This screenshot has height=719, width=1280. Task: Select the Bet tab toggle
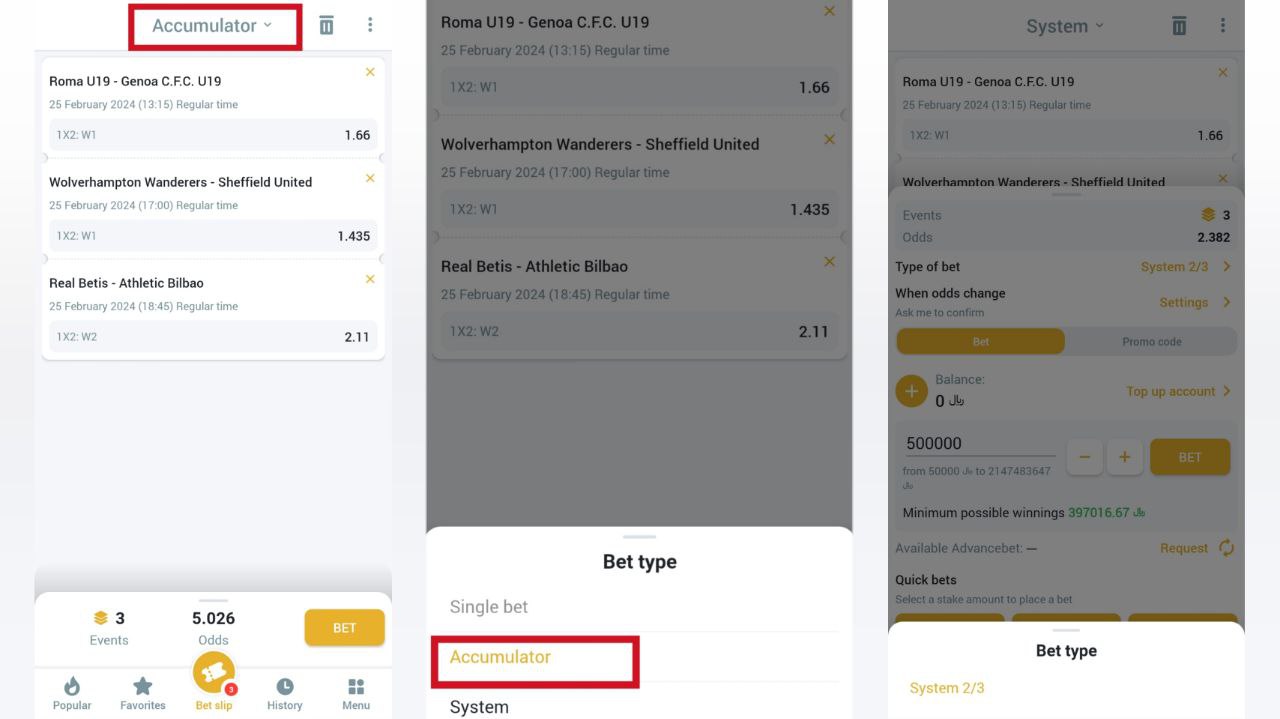pos(981,342)
